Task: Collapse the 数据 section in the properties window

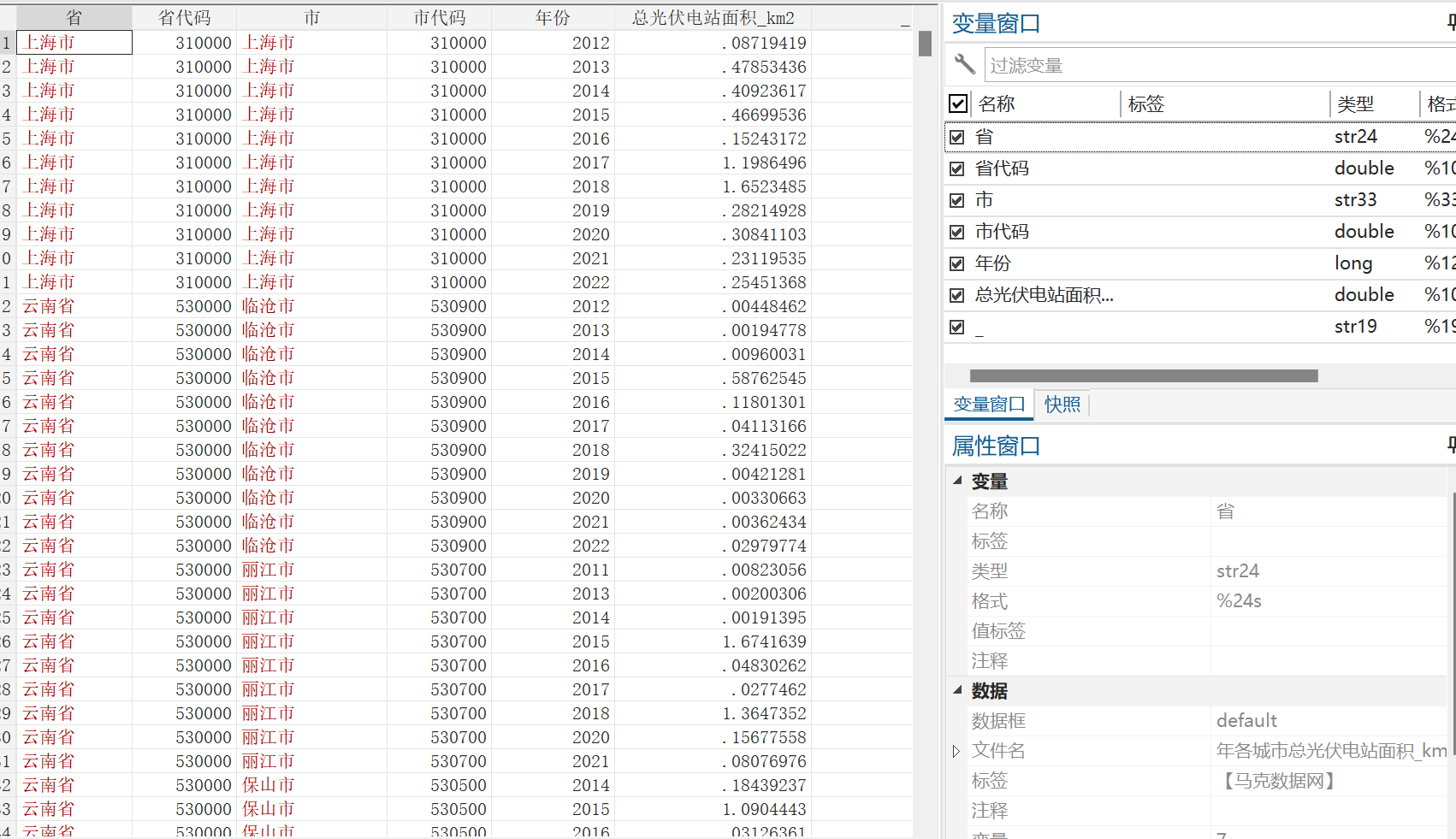Action: [x=957, y=690]
